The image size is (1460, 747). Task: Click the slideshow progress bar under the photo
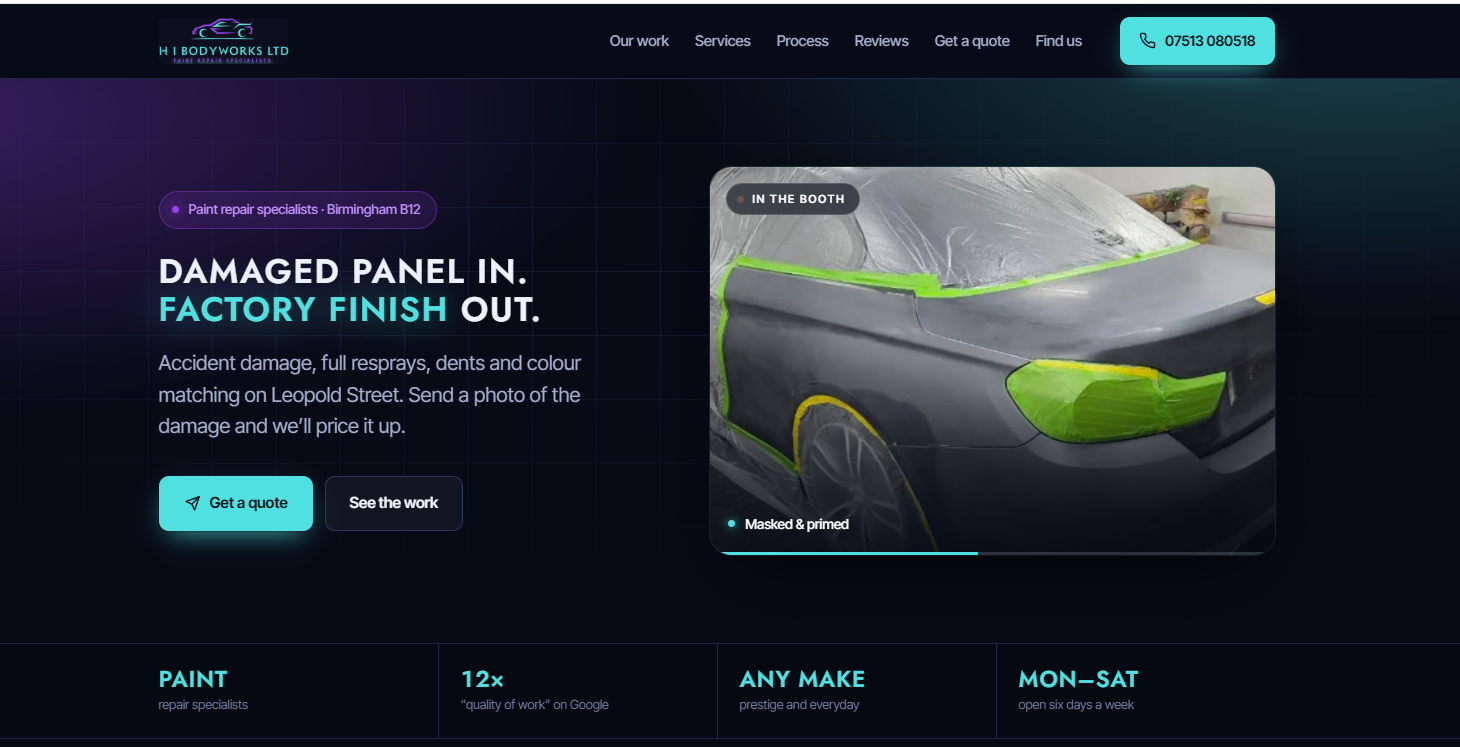(x=992, y=553)
